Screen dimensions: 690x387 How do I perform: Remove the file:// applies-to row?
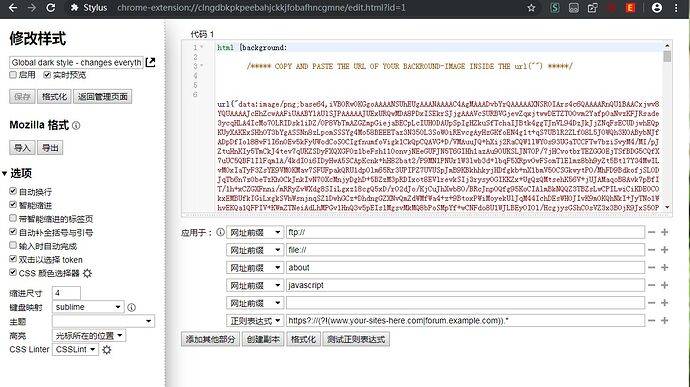(x=651, y=250)
